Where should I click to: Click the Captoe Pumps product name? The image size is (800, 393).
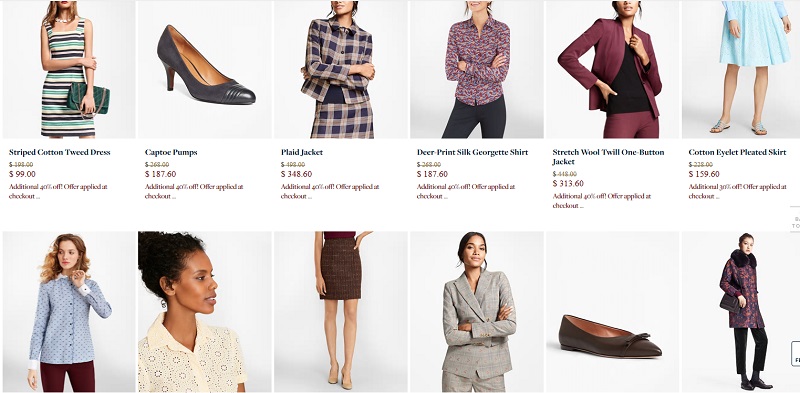tap(171, 152)
